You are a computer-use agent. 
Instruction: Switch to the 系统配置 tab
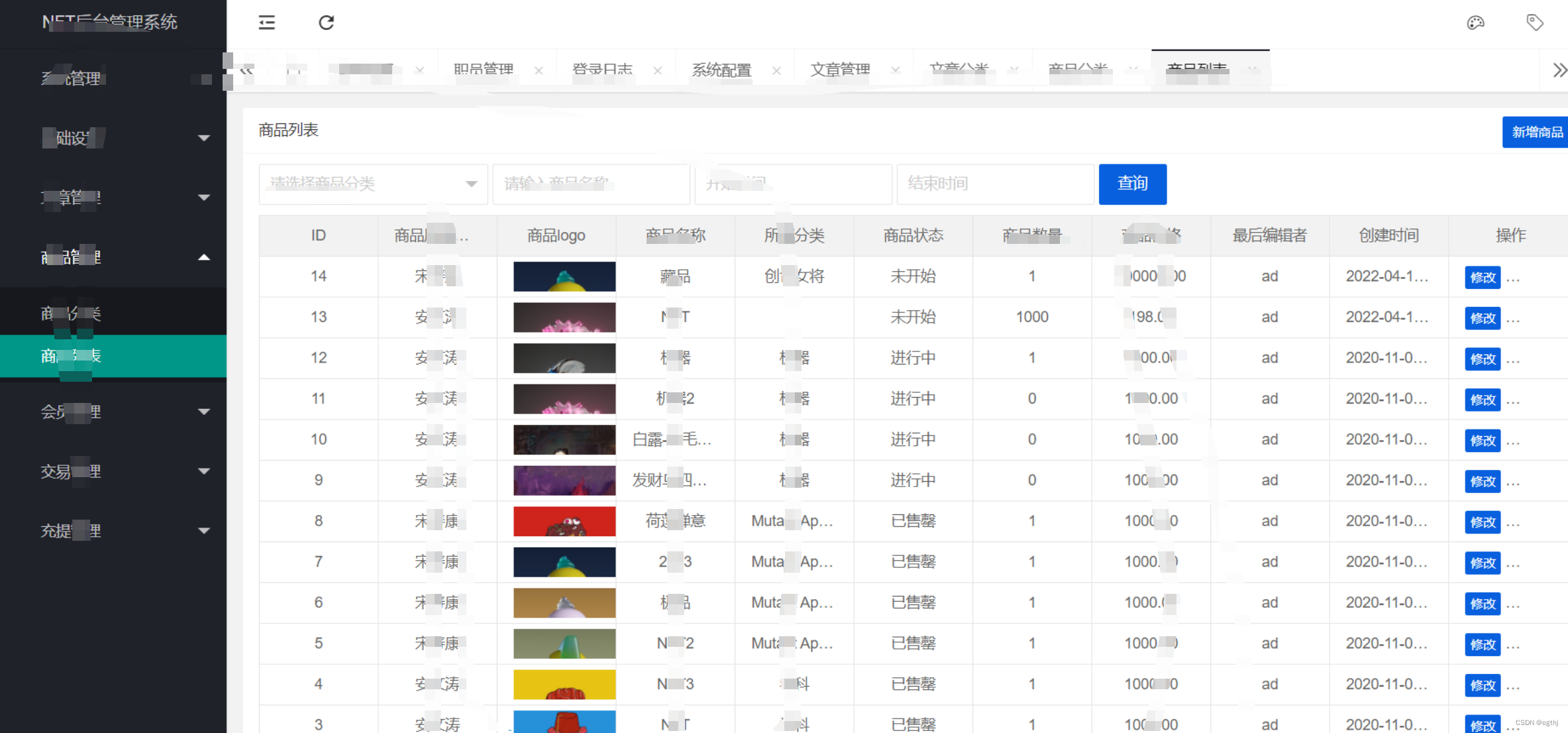[x=721, y=70]
